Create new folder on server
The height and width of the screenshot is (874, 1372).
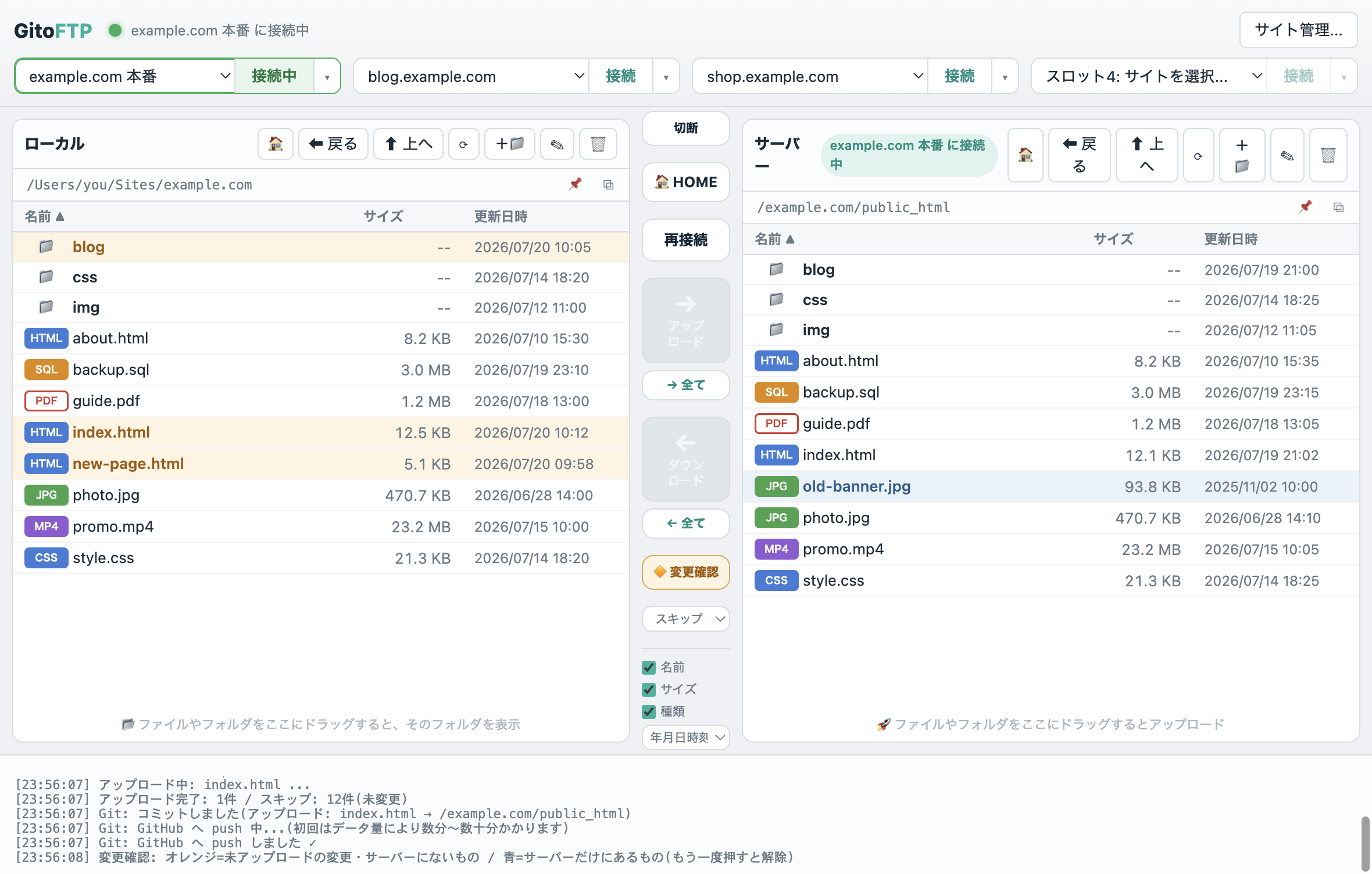tap(1242, 155)
